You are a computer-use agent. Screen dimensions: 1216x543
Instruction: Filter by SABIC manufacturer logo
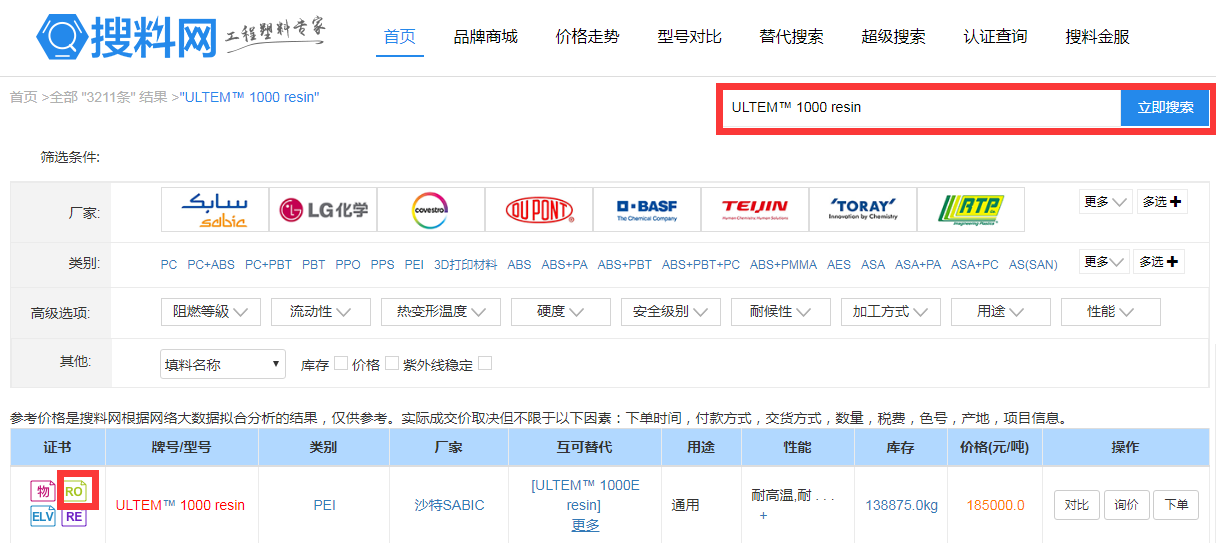(x=215, y=210)
